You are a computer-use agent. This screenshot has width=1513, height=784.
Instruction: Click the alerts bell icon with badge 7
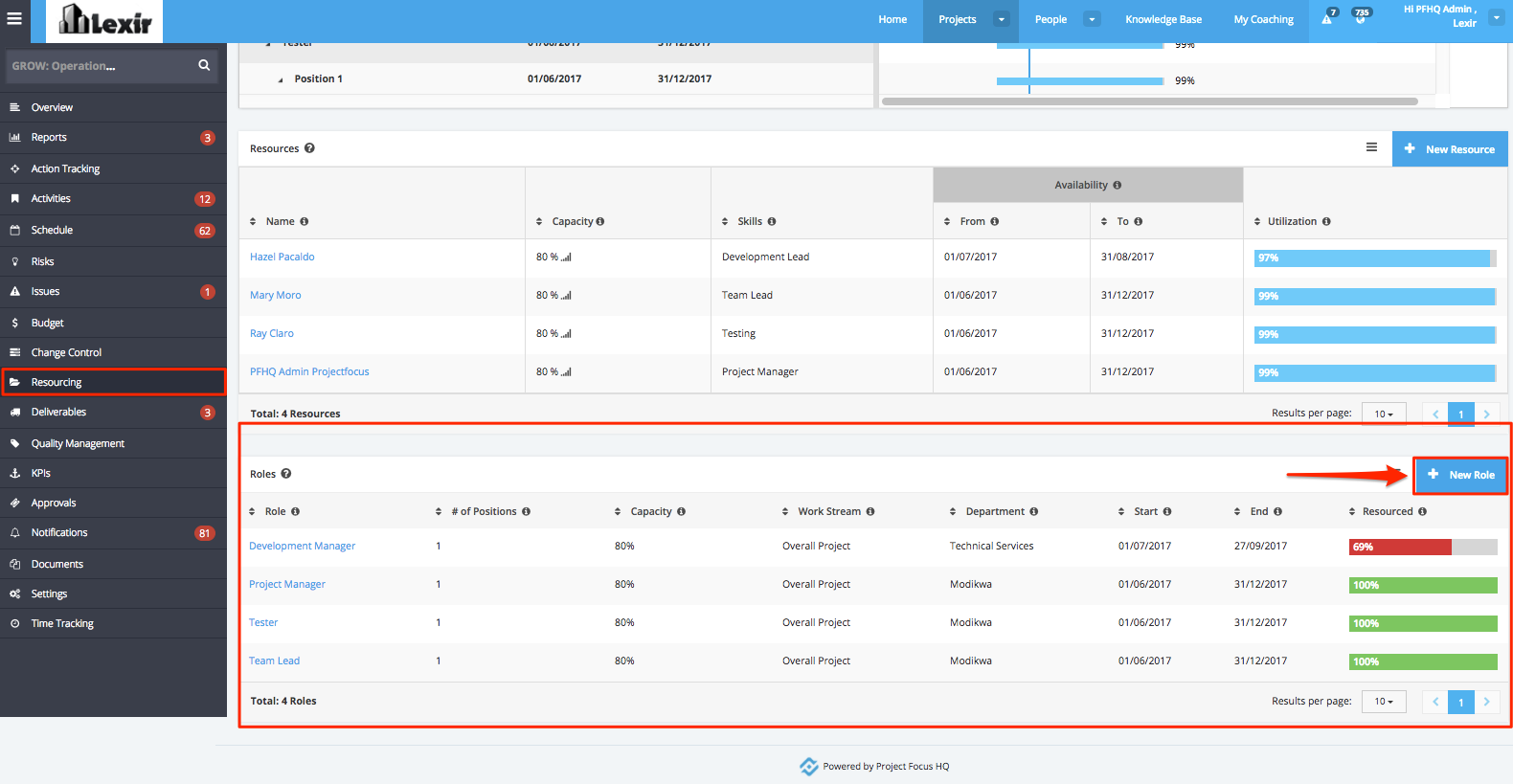[1326, 19]
